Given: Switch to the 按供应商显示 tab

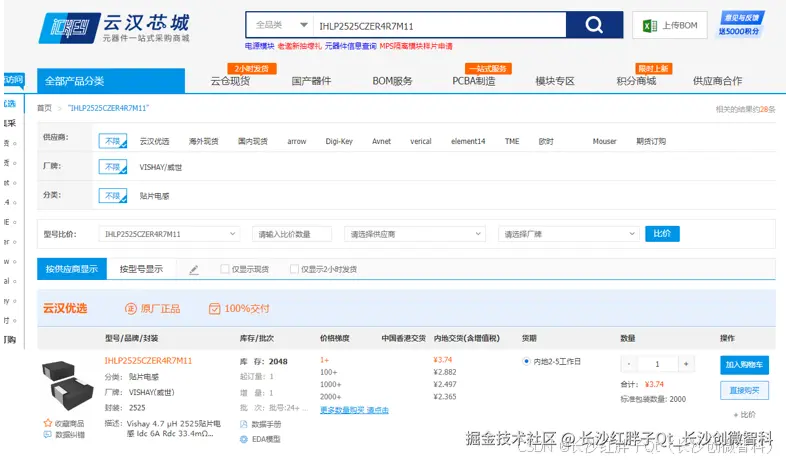Looking at the screenshot, I should pos(72,269).
